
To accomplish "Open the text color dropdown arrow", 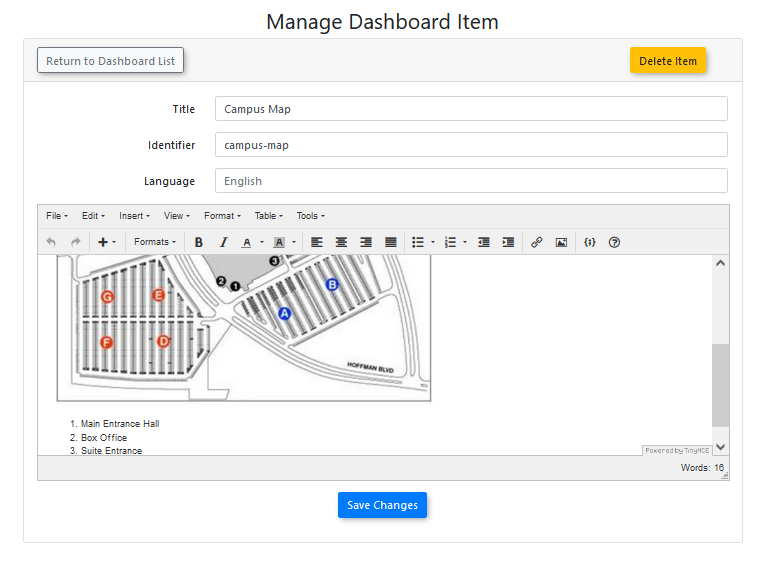I will [262, 242].
